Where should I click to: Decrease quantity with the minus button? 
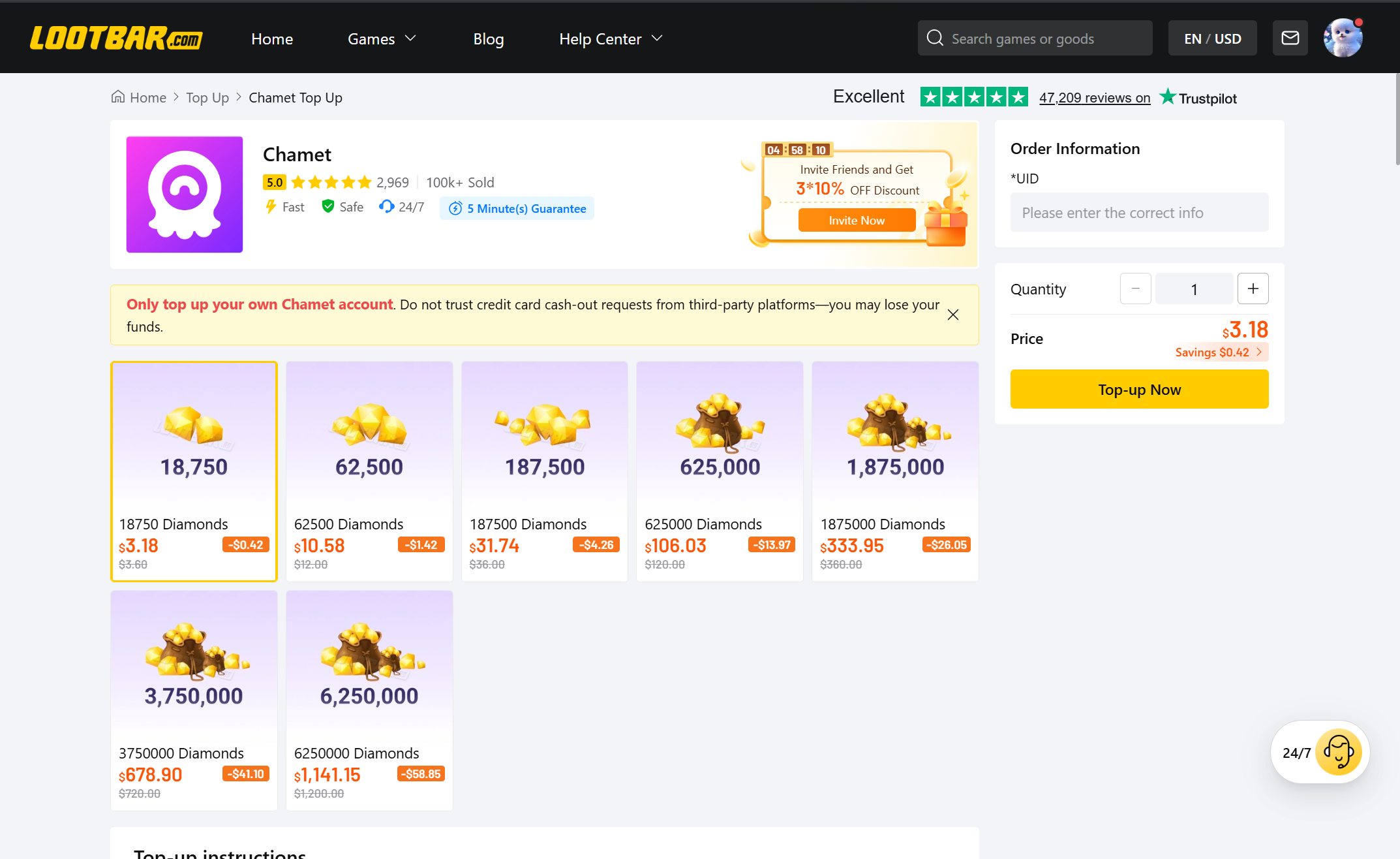[x=1136, y=289]
